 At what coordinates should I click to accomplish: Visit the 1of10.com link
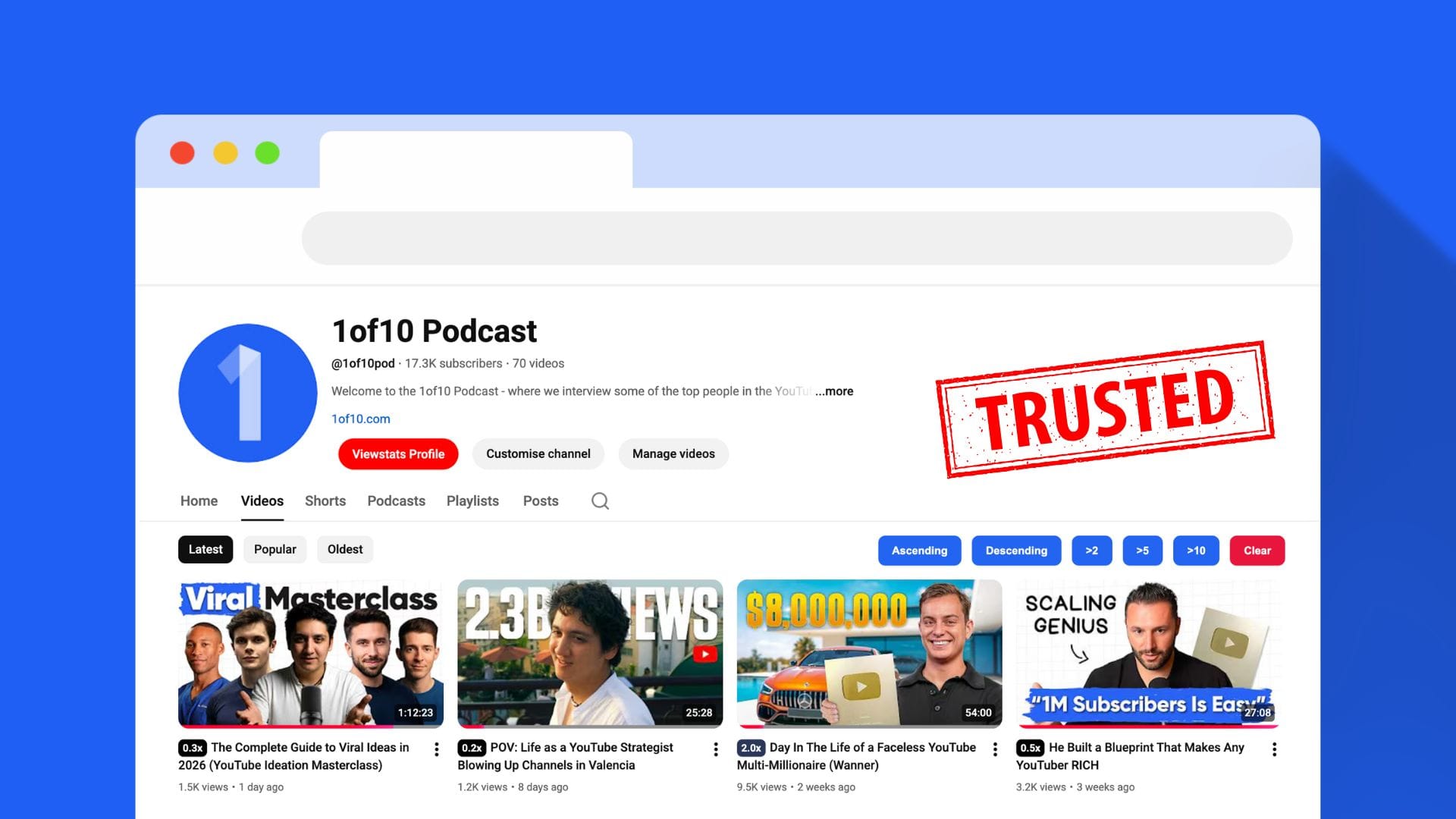pyautogui.click(x=361, y=419)
